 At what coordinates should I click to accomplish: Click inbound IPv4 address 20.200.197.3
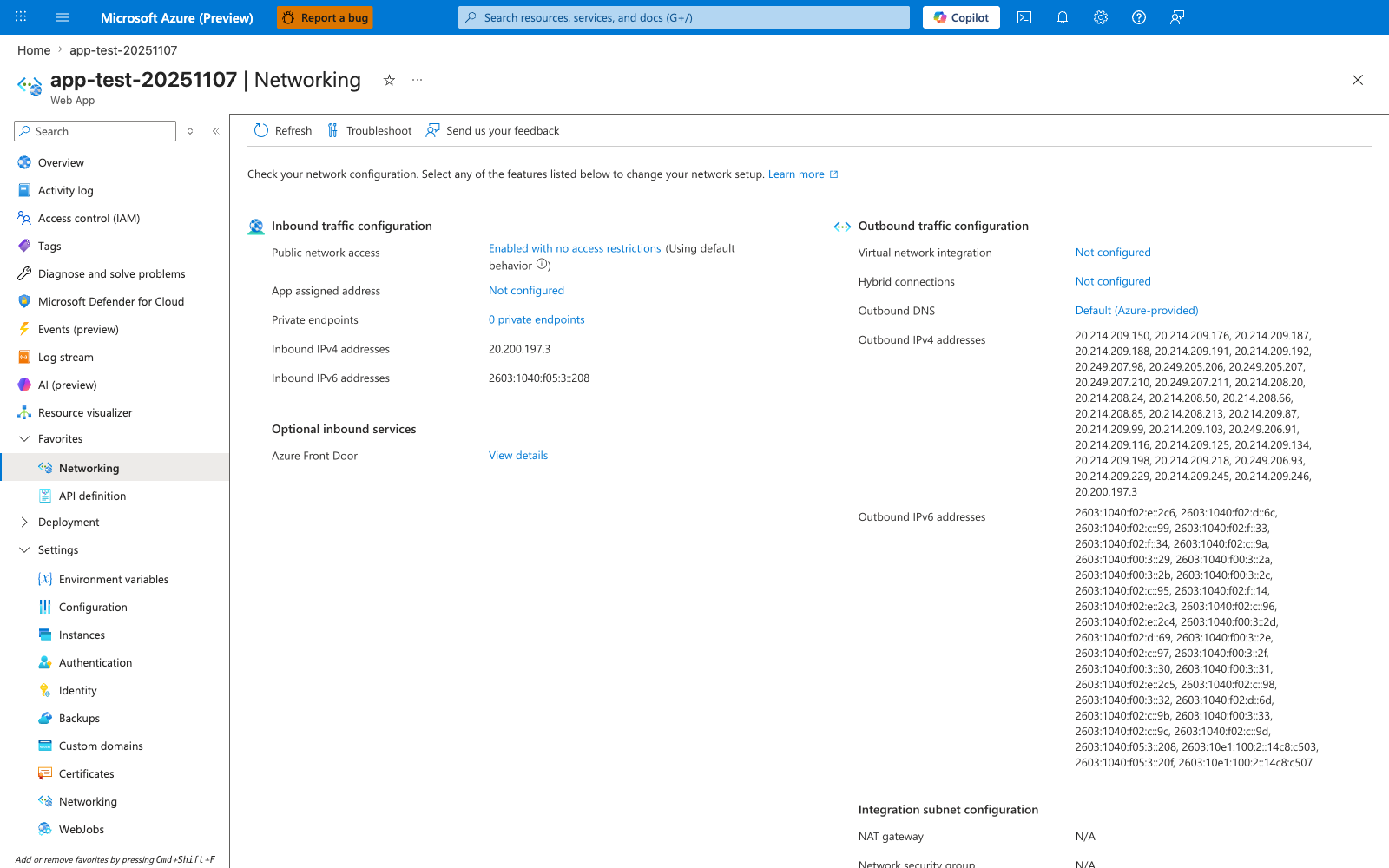(x=519, y=349)
